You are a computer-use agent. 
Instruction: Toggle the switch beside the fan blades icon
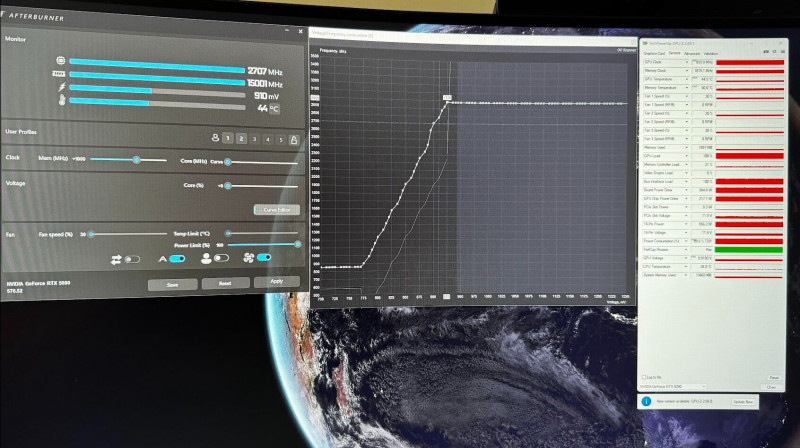point(264,257)
